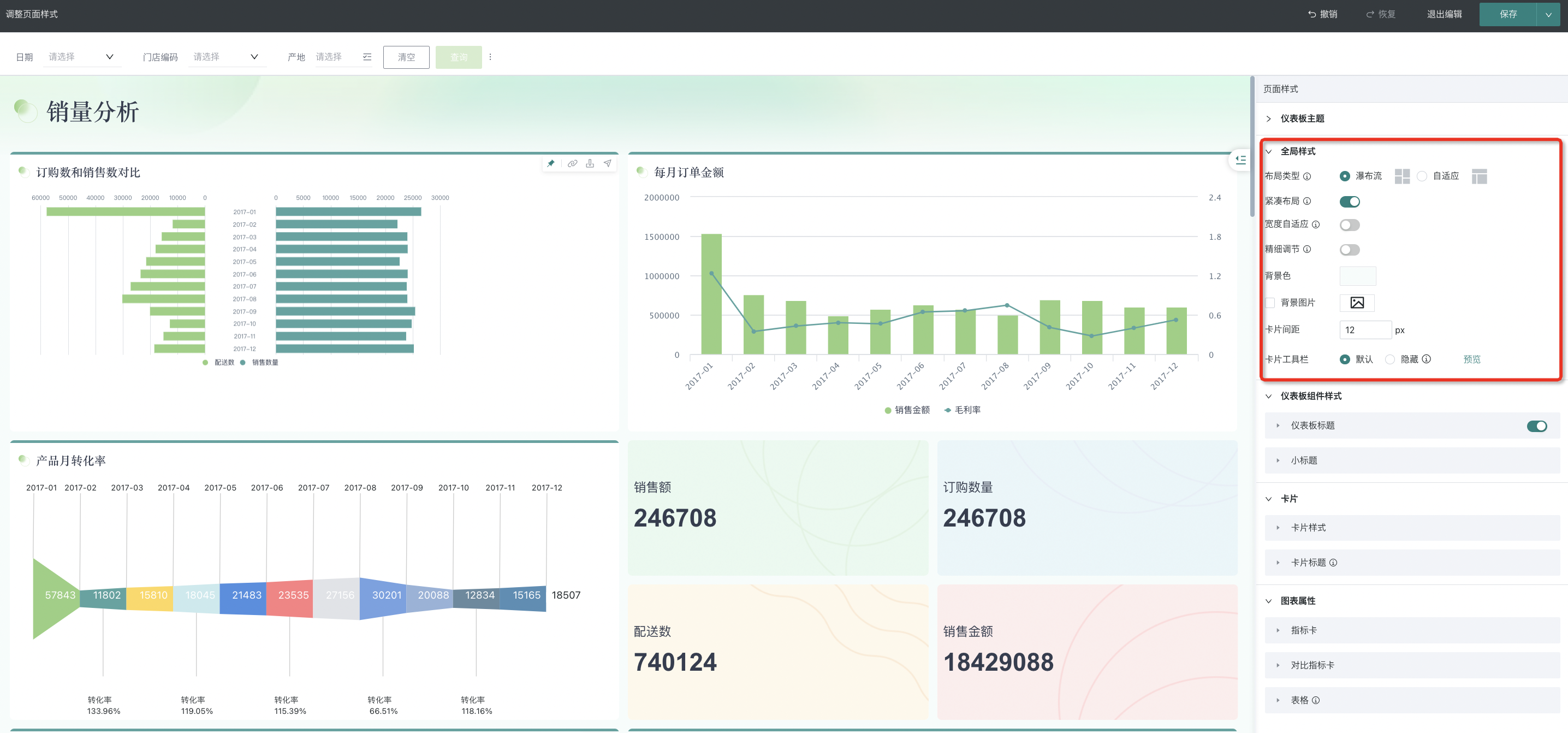
Task: Click the dashboard vertical scrollbar
Action: pyautogui.click(x=1252, y=146)
